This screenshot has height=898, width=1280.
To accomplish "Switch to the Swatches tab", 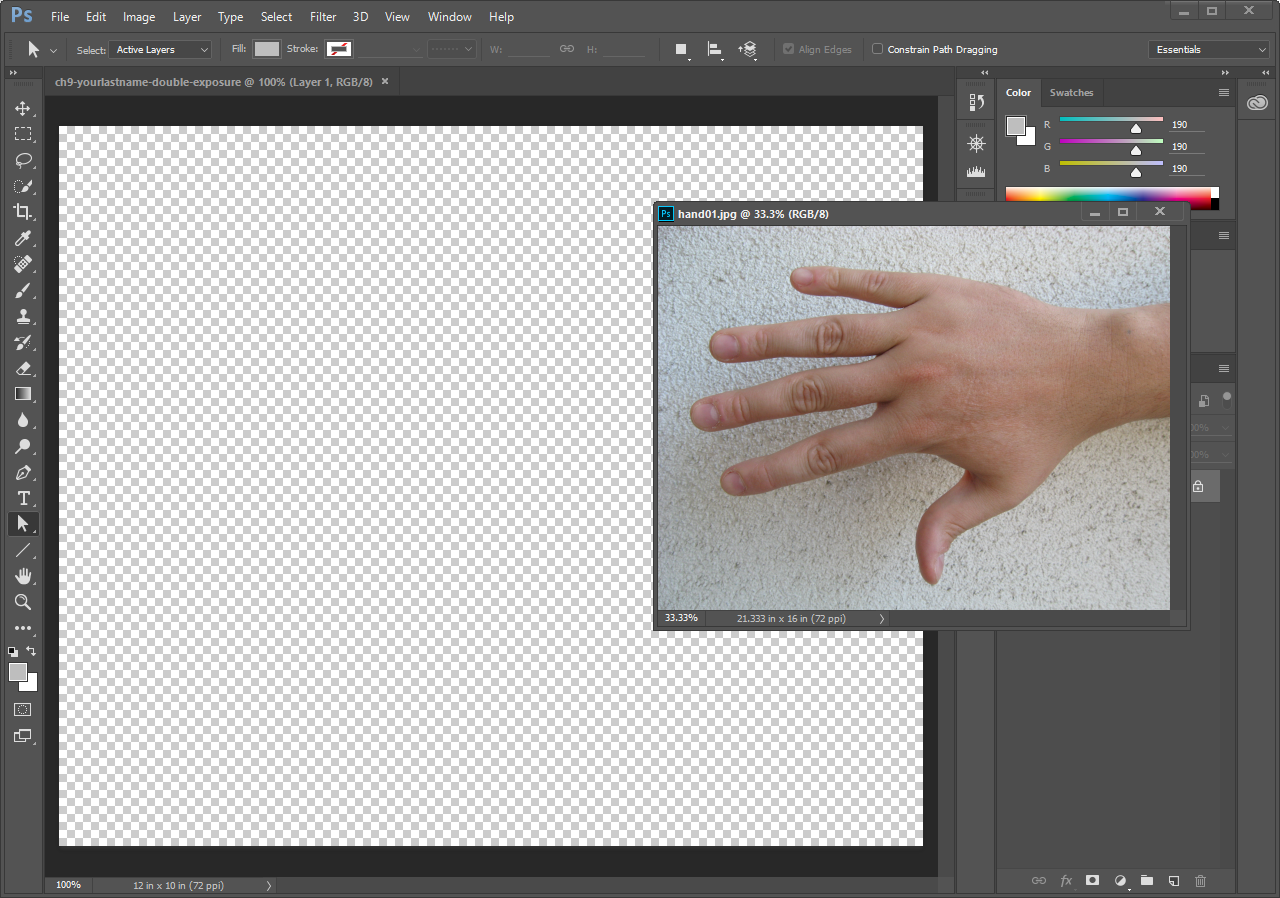I will click(x=1071, y=92).
